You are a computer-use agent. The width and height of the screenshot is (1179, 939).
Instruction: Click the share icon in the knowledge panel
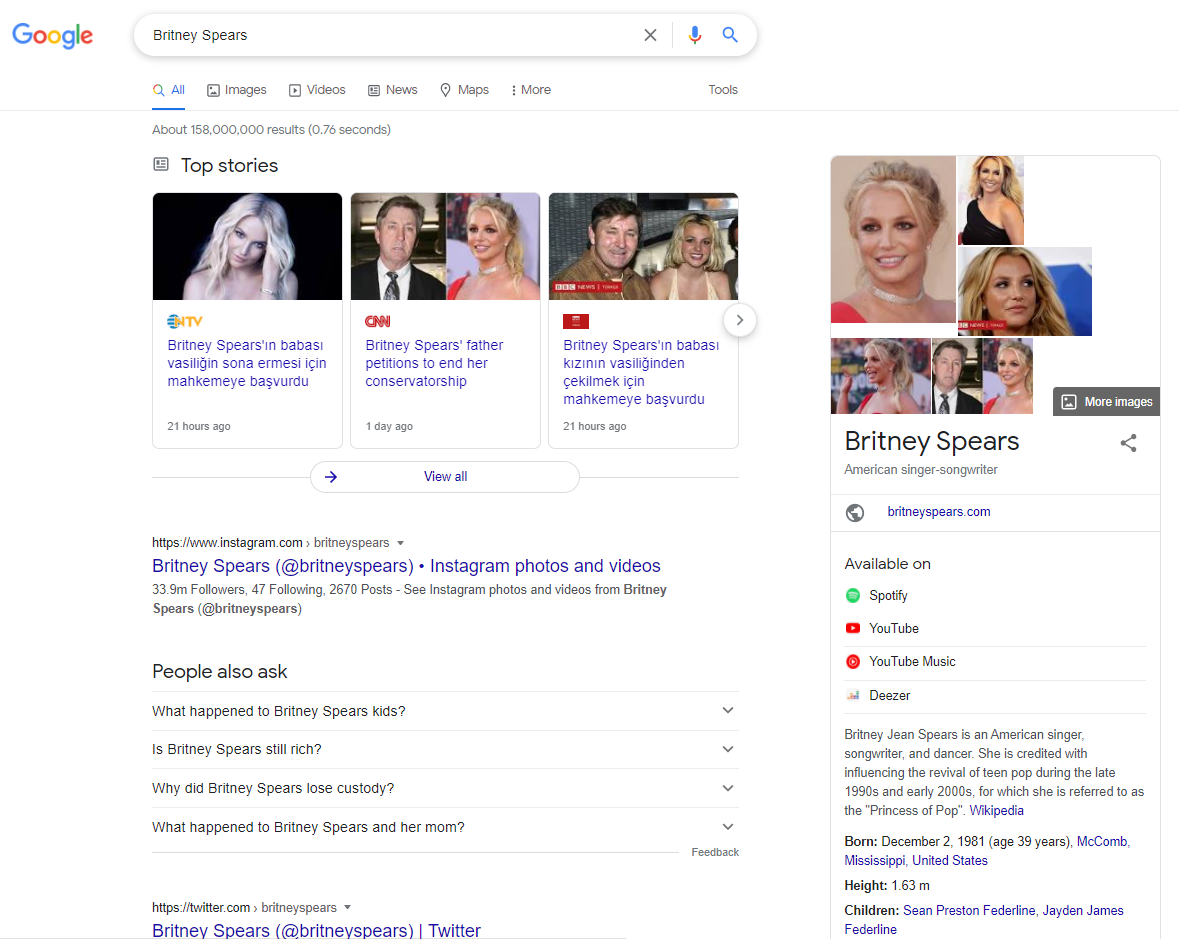[1128, 443]
